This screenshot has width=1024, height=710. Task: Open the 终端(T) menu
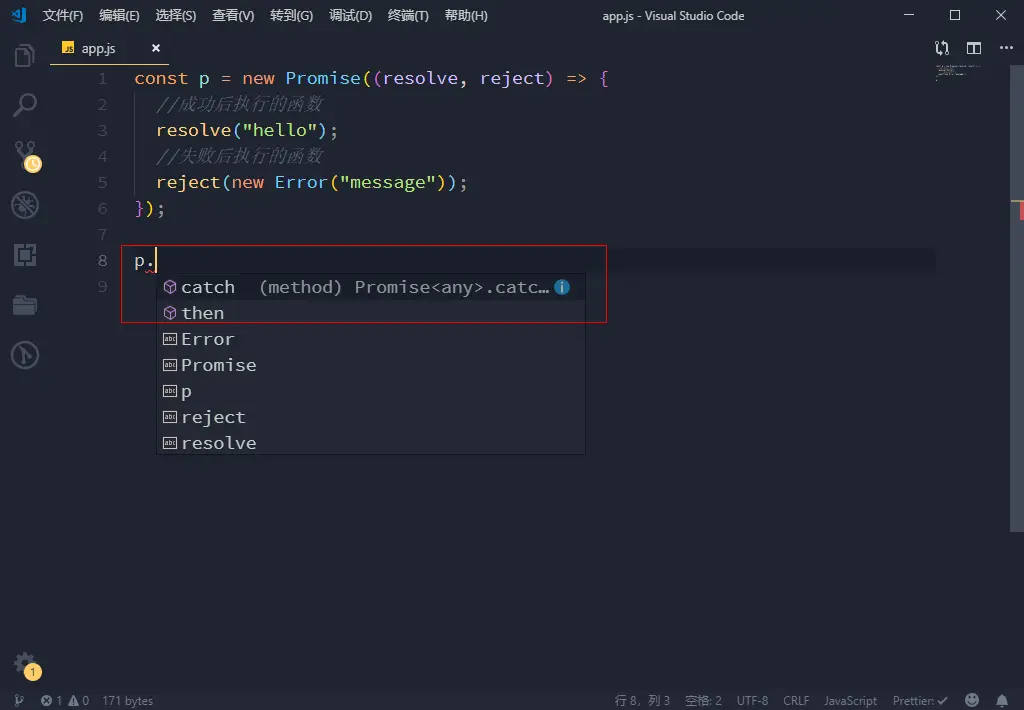(x=408, y=16)
